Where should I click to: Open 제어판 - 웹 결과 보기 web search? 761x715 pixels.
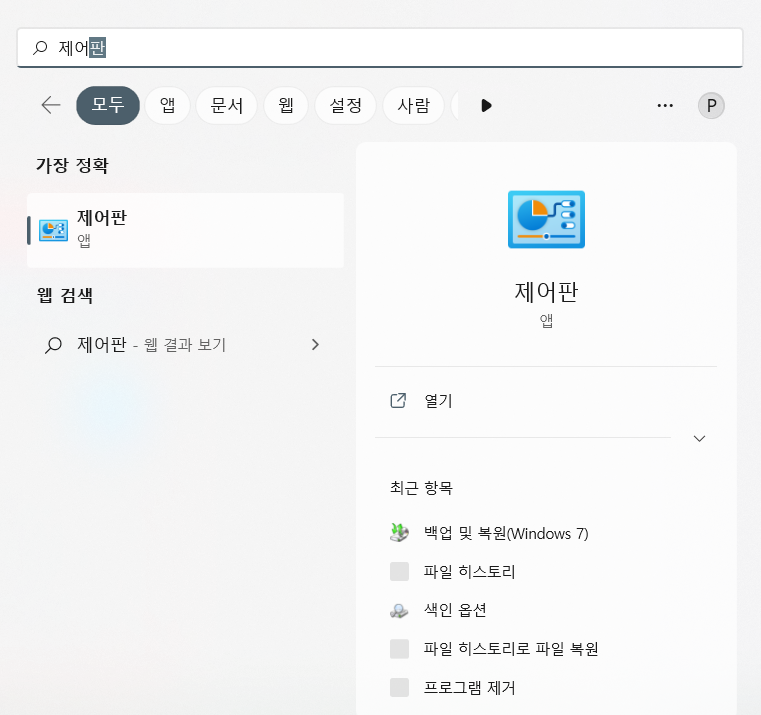(185, 345)
